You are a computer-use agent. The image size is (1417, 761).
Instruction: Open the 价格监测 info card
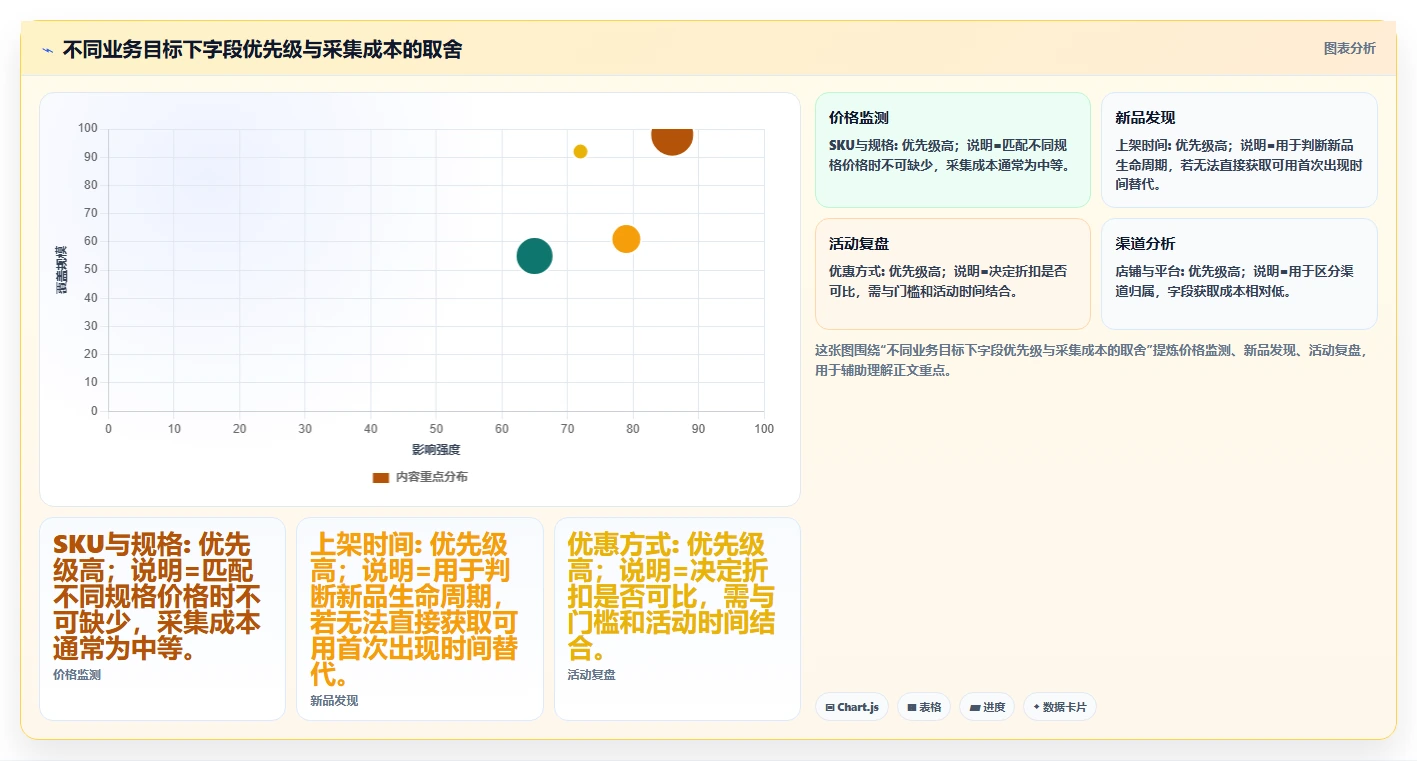953,150
